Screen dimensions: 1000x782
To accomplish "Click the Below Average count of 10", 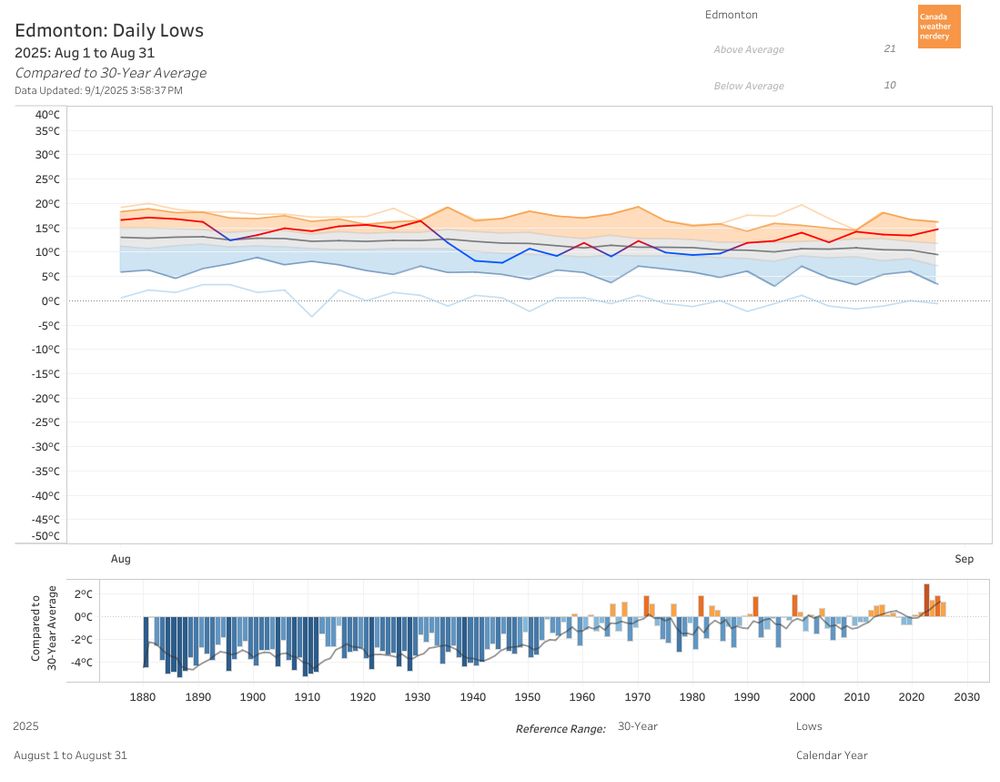I will 890,85.
